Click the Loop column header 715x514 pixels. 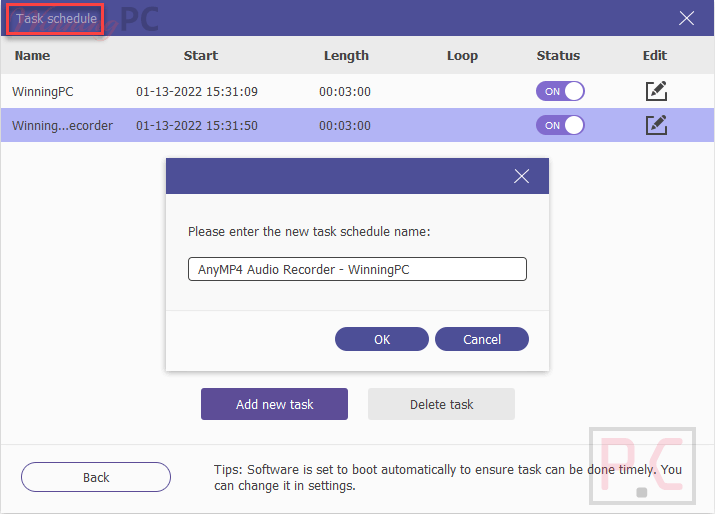pos(462,56)
